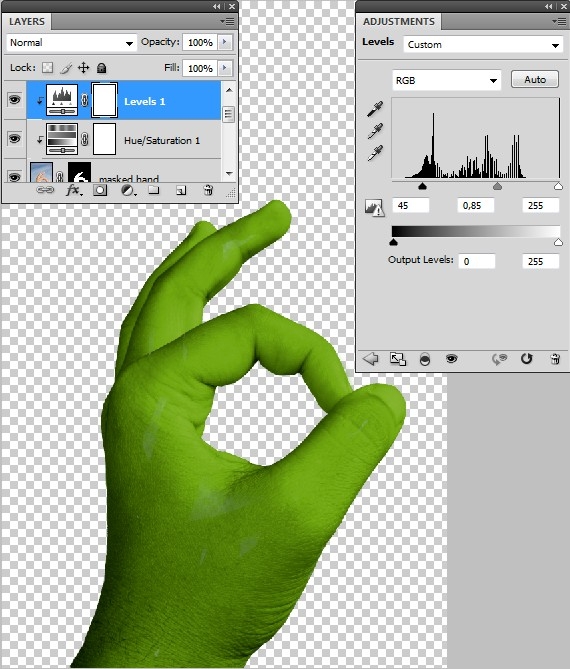
Task: Toggle lock transparent pixels
Action: pos(47,67)
